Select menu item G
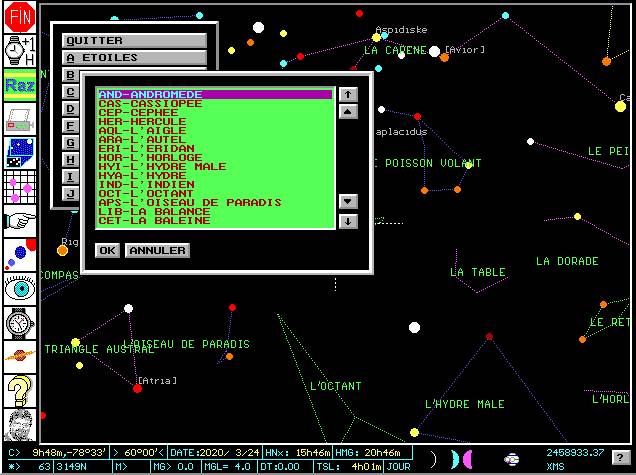 click(x=70, y=143)
